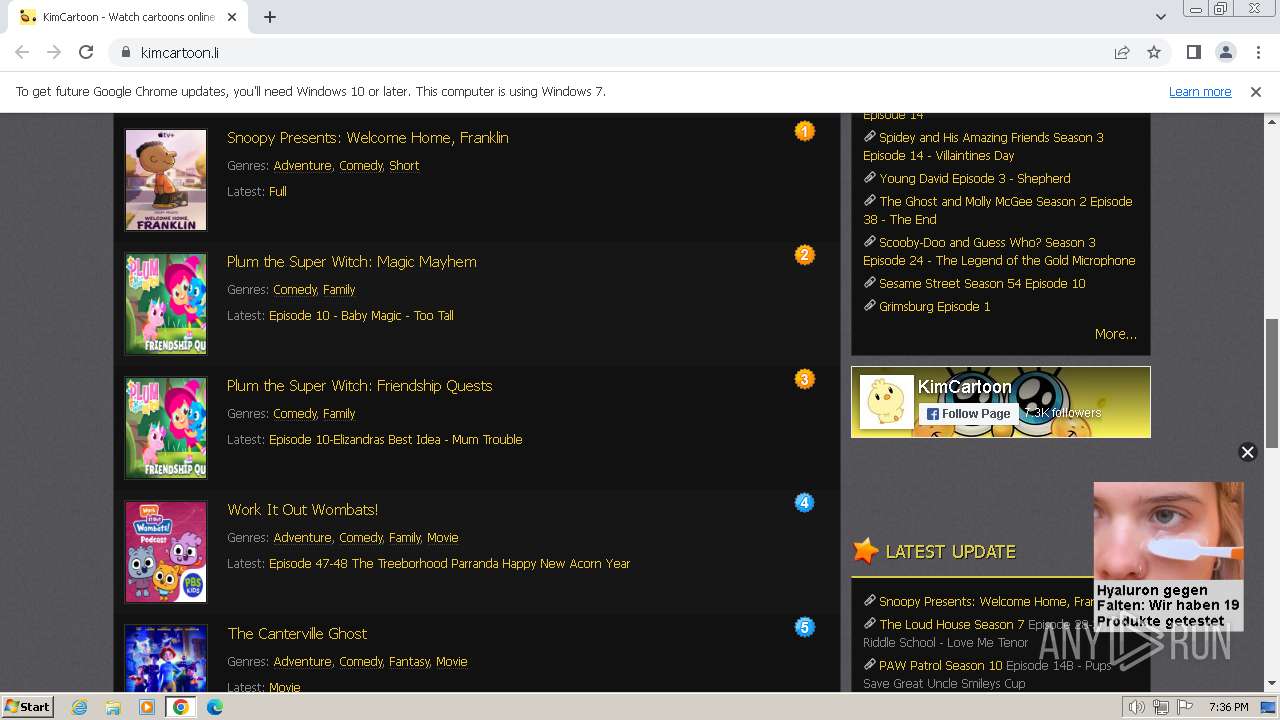This screenshot has height=720, width=1280.
Task: Close the floating video ad
Action: (1247, 452)
